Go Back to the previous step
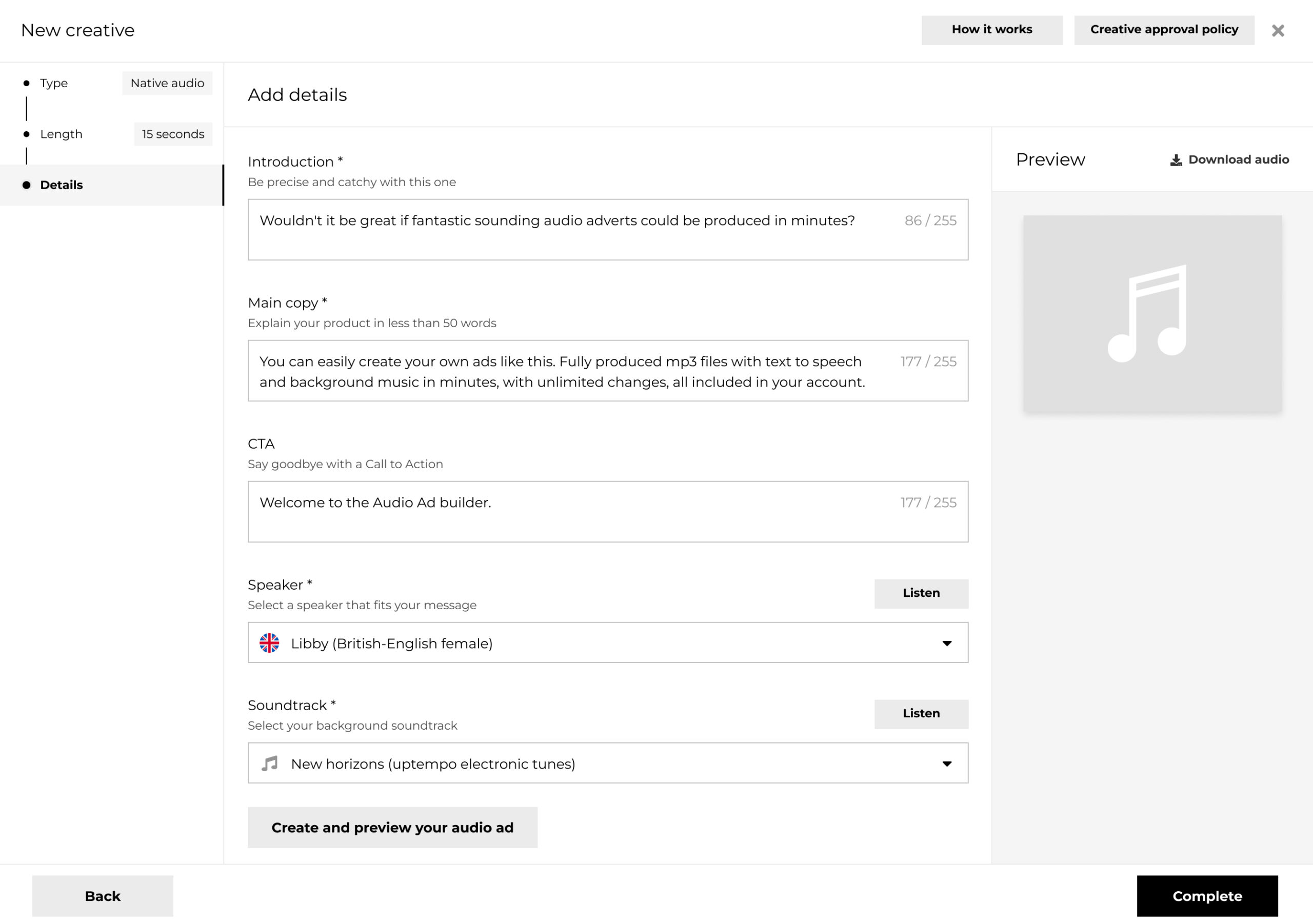Image resolution: width=1313 pixels, height=924 pixels. [103, 896]
